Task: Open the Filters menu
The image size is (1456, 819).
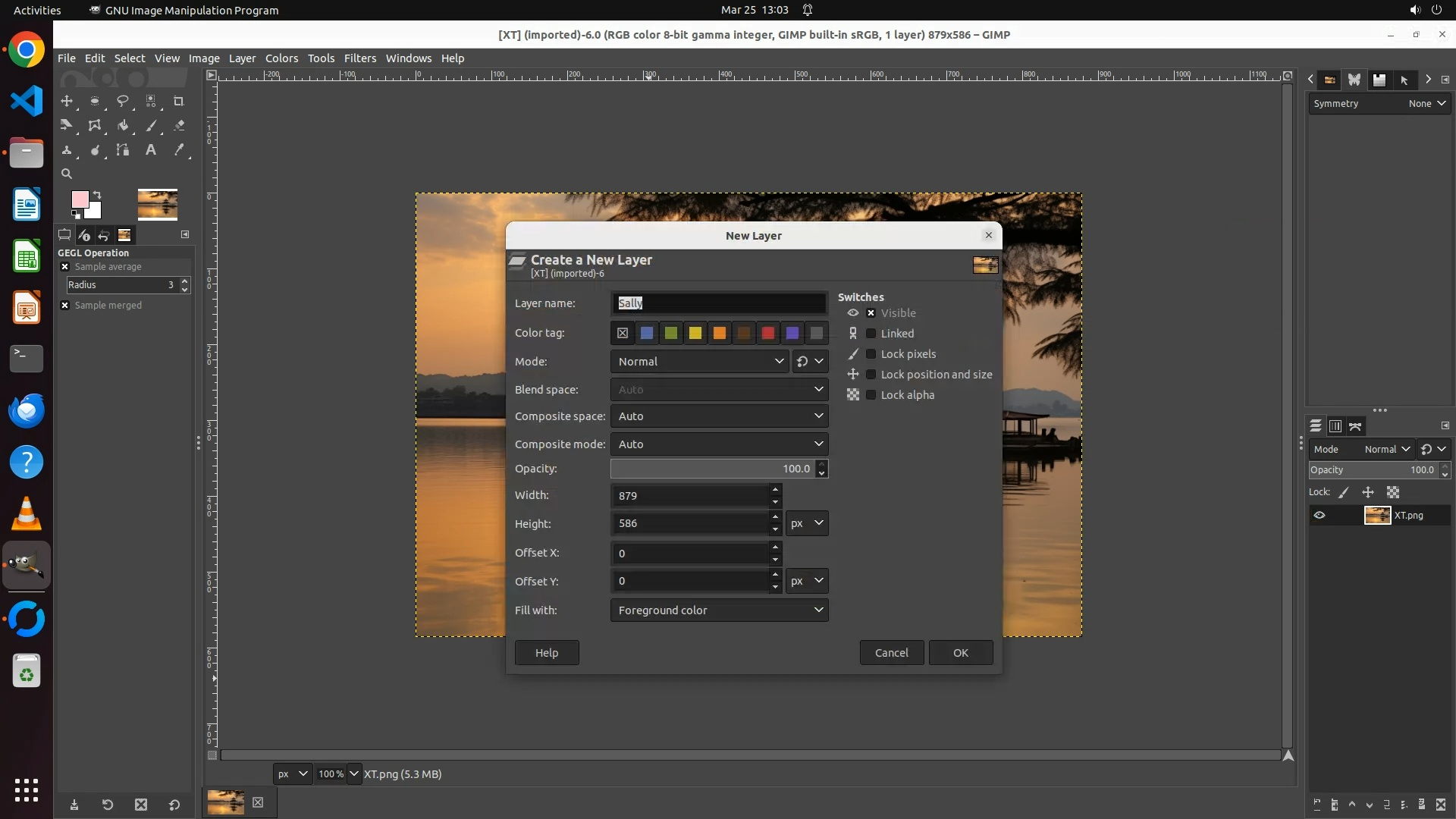Action: (x=359, y=58)
